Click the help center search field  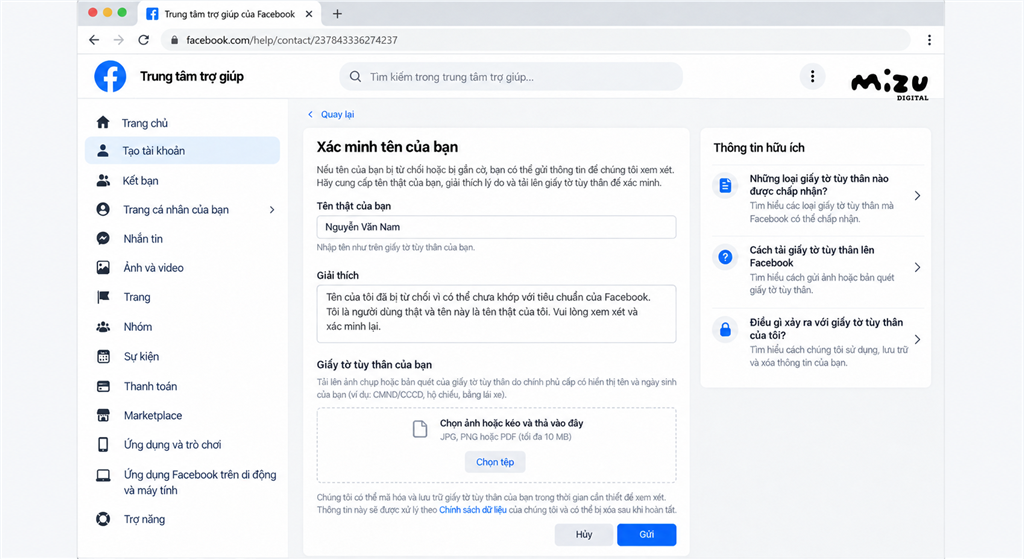point(511,76)
